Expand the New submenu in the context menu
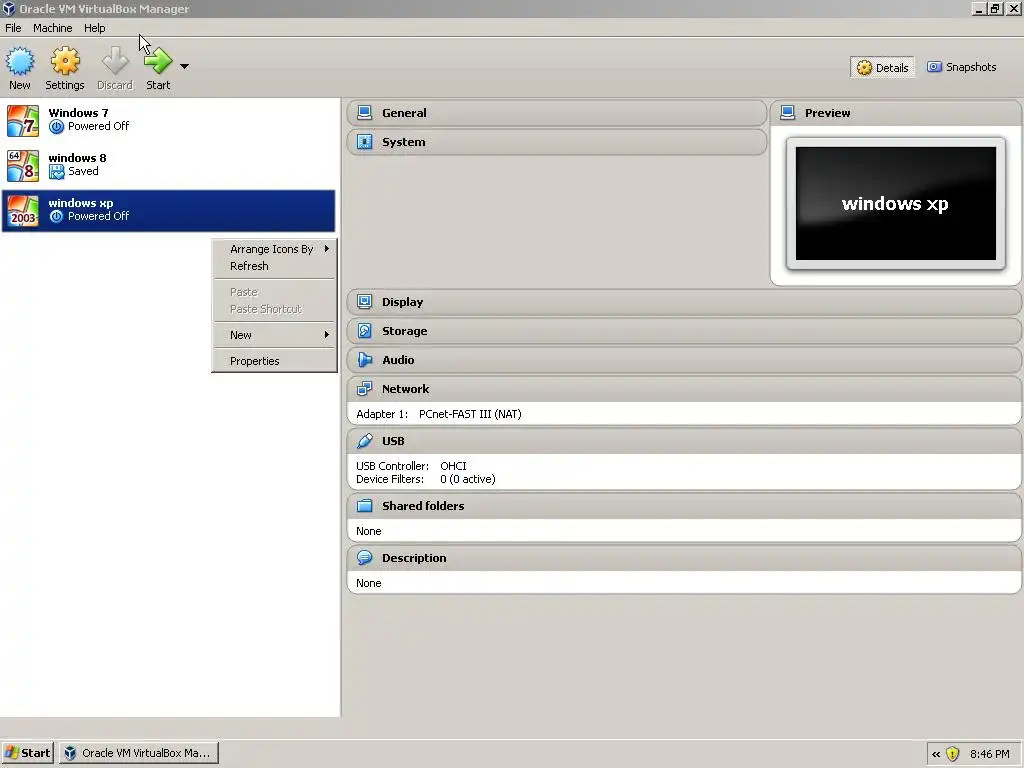This screenshot has width=1024, height=768. click(x=274, y=335)
